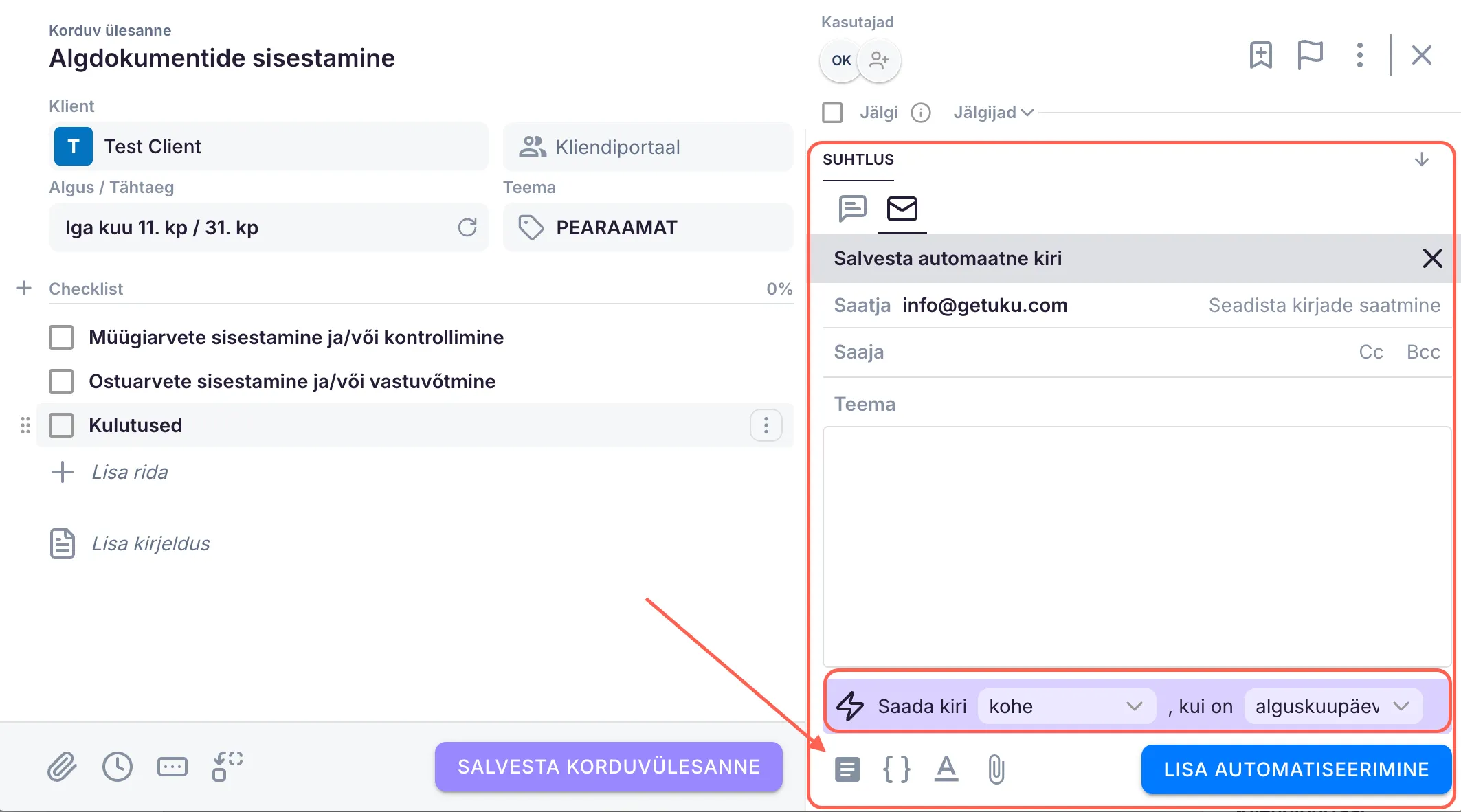Add user with person-plus icon
This screenshot has width=1461, height=812.
[879, 60]
